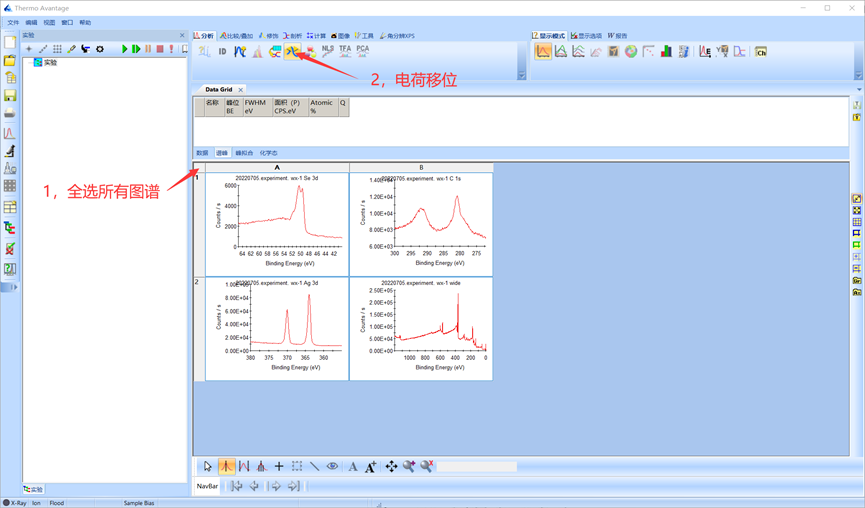Click the charge shift toolbar icon
Viewport: 865px width, 508px height.
click(292, 51)
